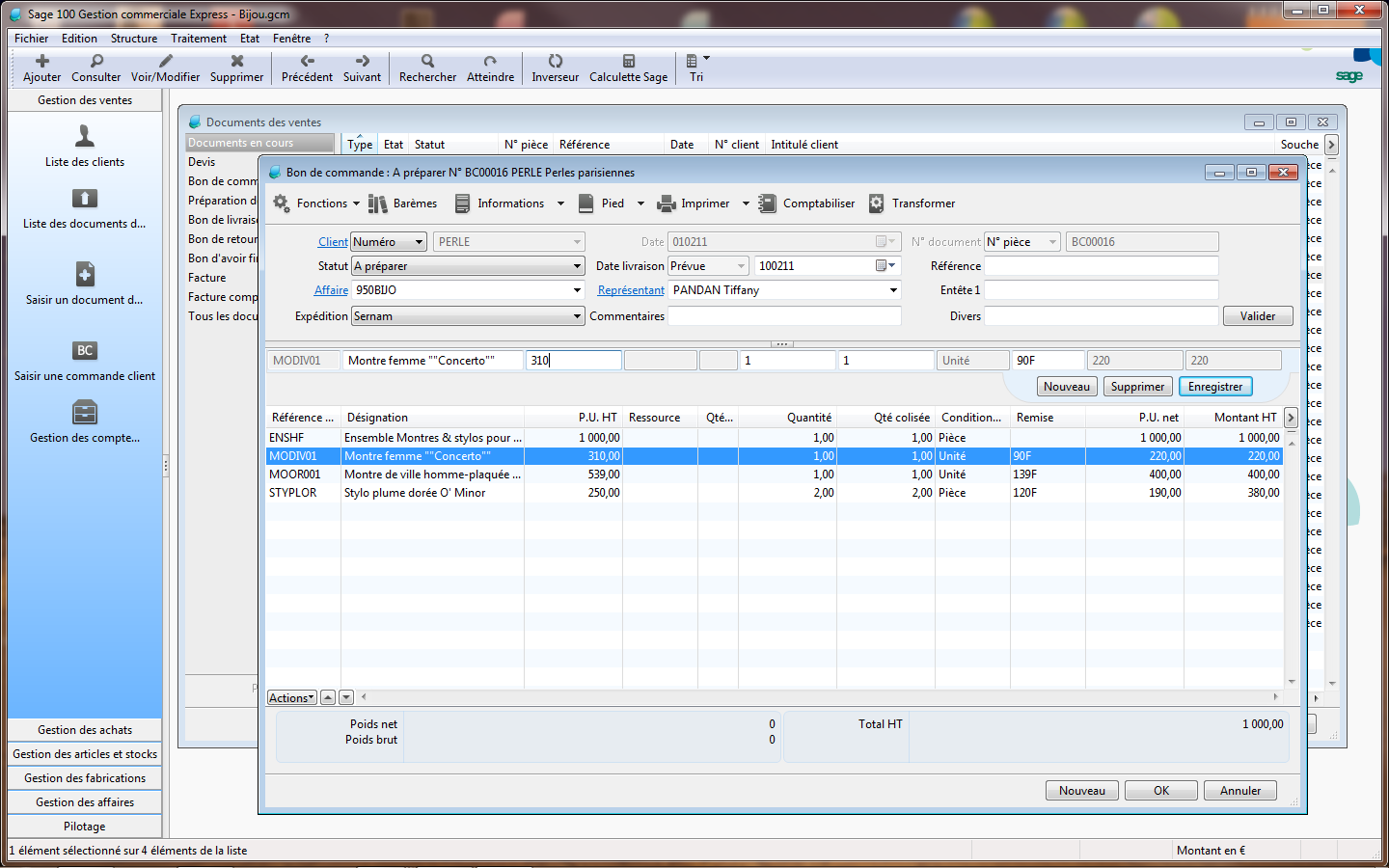Expand the Imprimer dropdown arrow
Image resolution: width=1389 pixels, height=868 pixels.
746,203
